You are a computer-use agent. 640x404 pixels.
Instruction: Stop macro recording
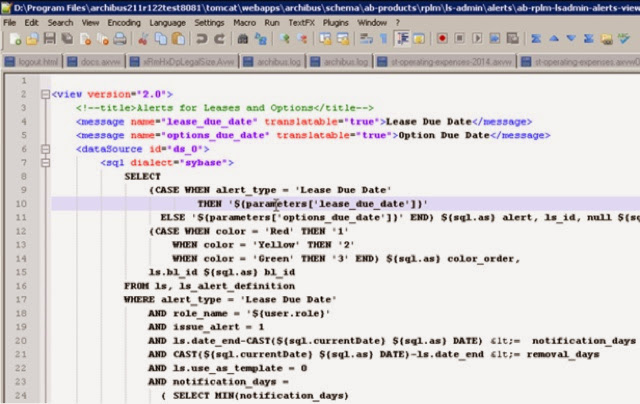459,39
